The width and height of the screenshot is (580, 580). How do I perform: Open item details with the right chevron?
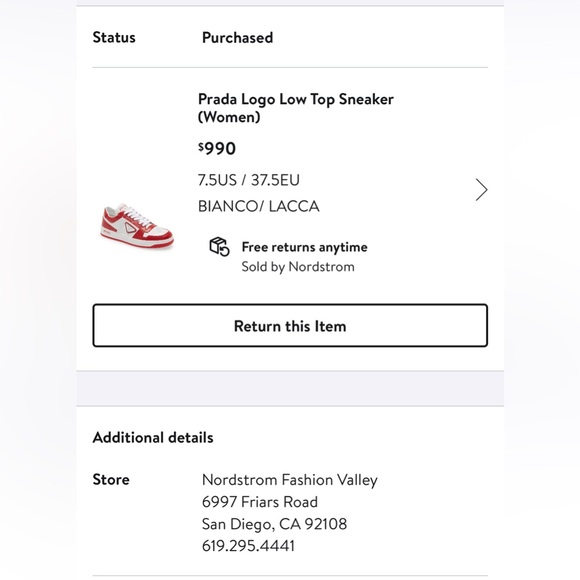click(x=481, y=190)
